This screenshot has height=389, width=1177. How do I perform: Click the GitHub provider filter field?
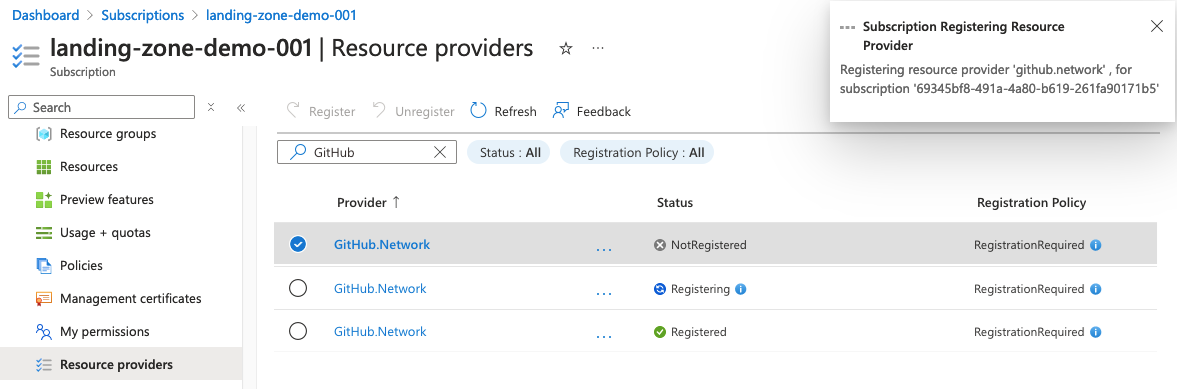coord(366,152)
